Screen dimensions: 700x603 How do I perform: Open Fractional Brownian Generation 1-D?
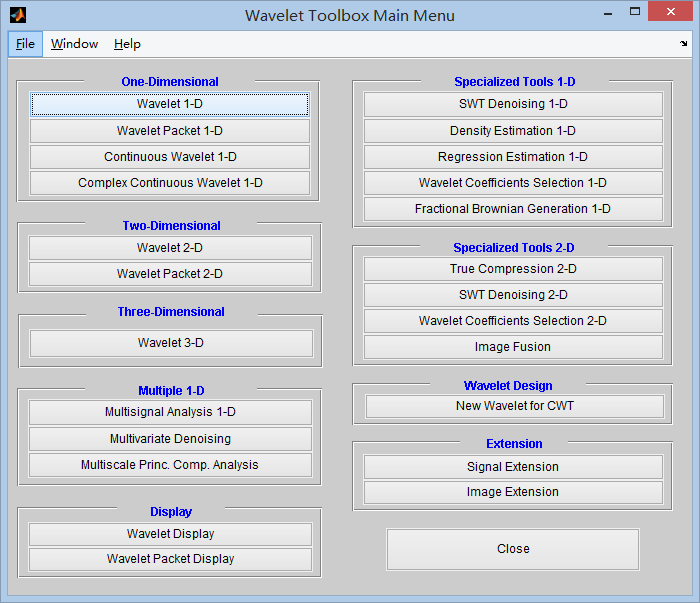click(513, 209)
